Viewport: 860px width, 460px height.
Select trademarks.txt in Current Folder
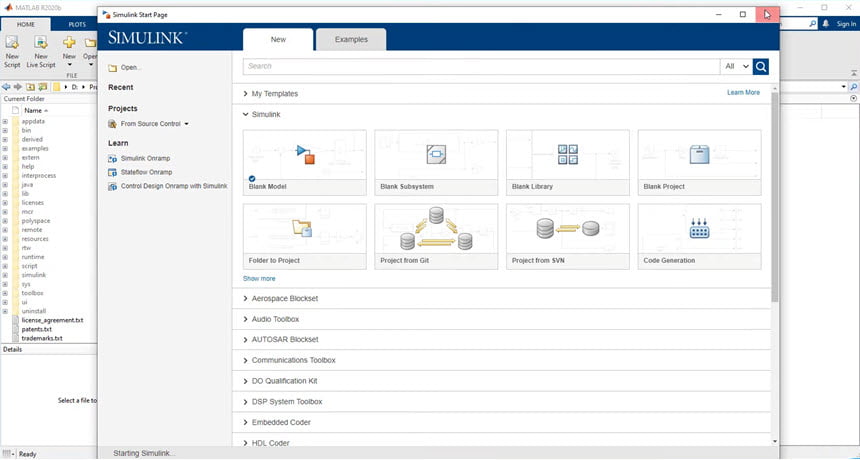click(x=42, y=338)
